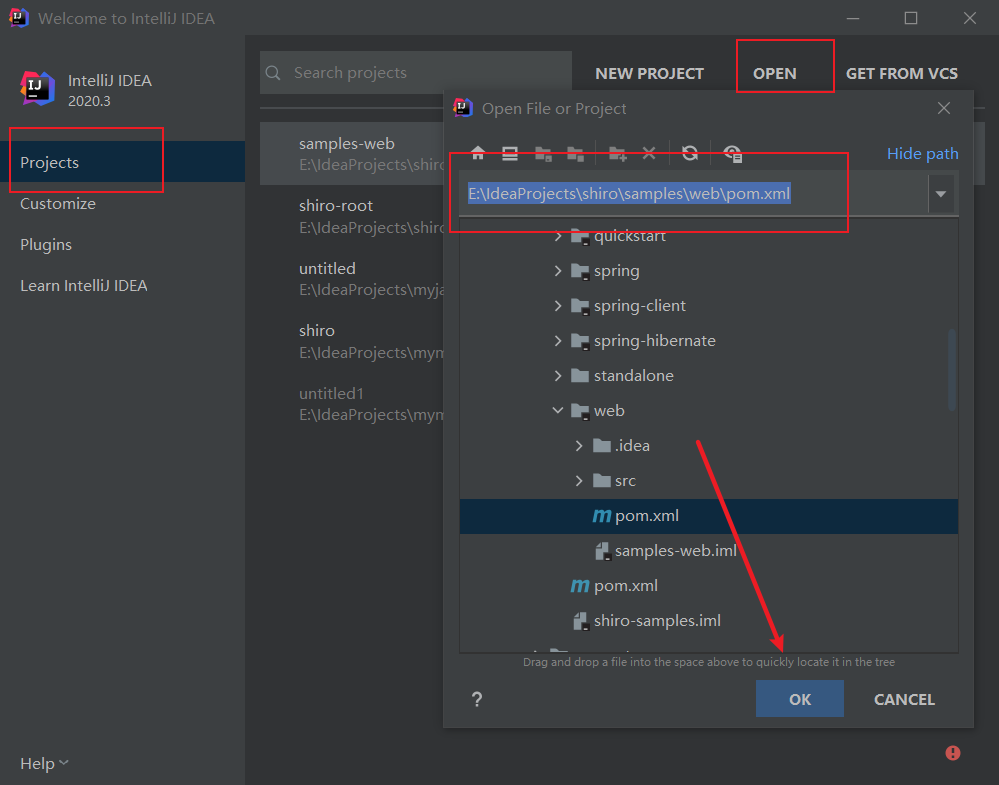Open recent project untitled
Screen dimensions: 999x785
click(352, 279)
